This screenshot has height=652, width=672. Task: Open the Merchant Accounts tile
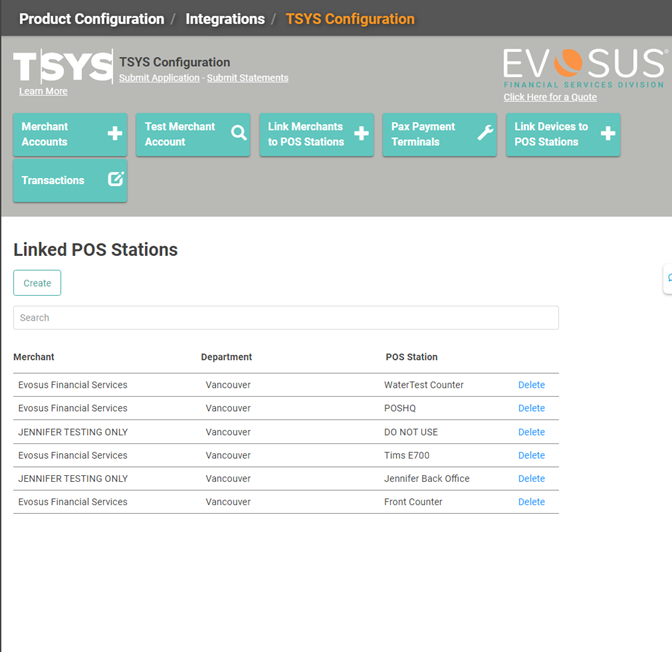[70, 134]
